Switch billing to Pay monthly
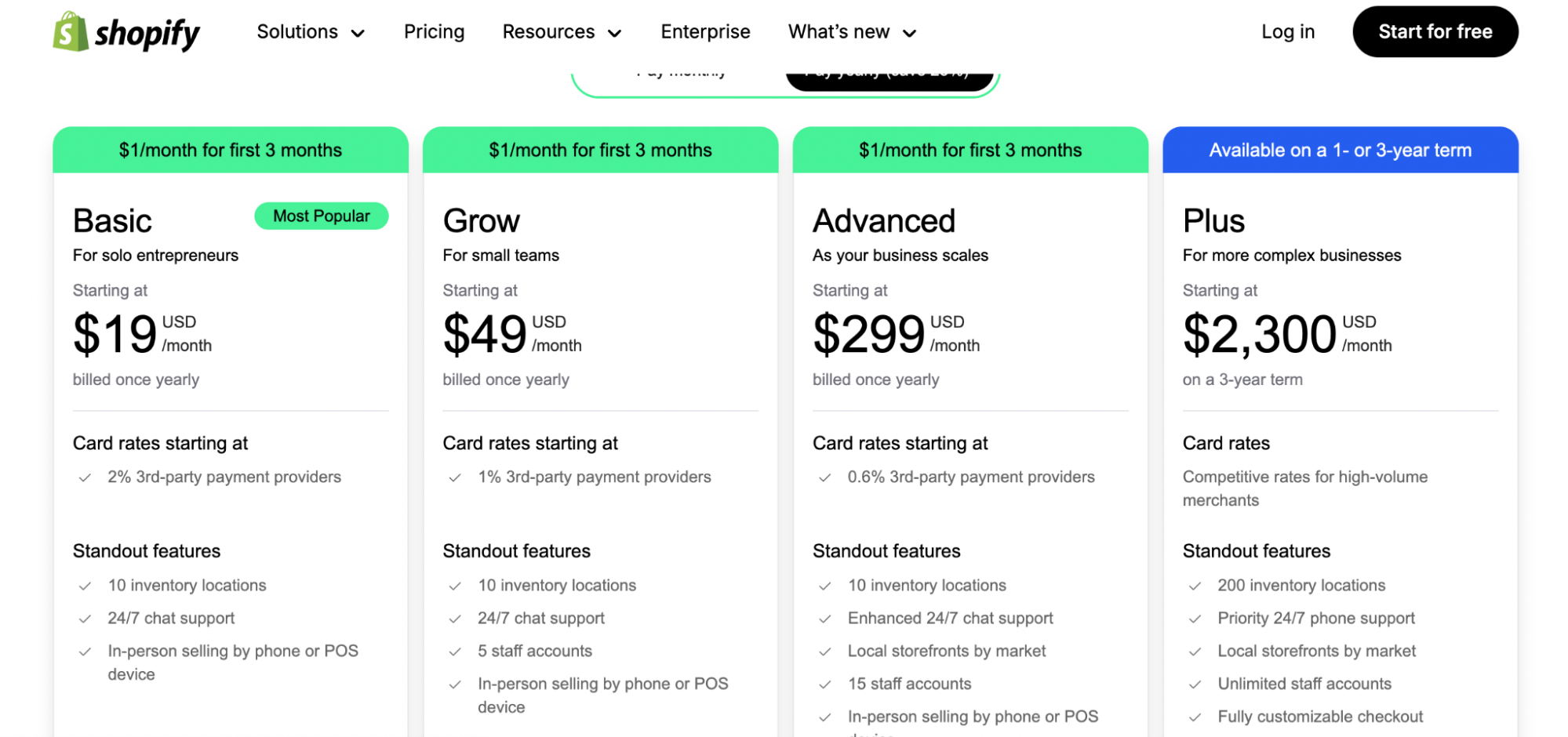Viewport: 1568px width, 737px height. pos(681,75)
